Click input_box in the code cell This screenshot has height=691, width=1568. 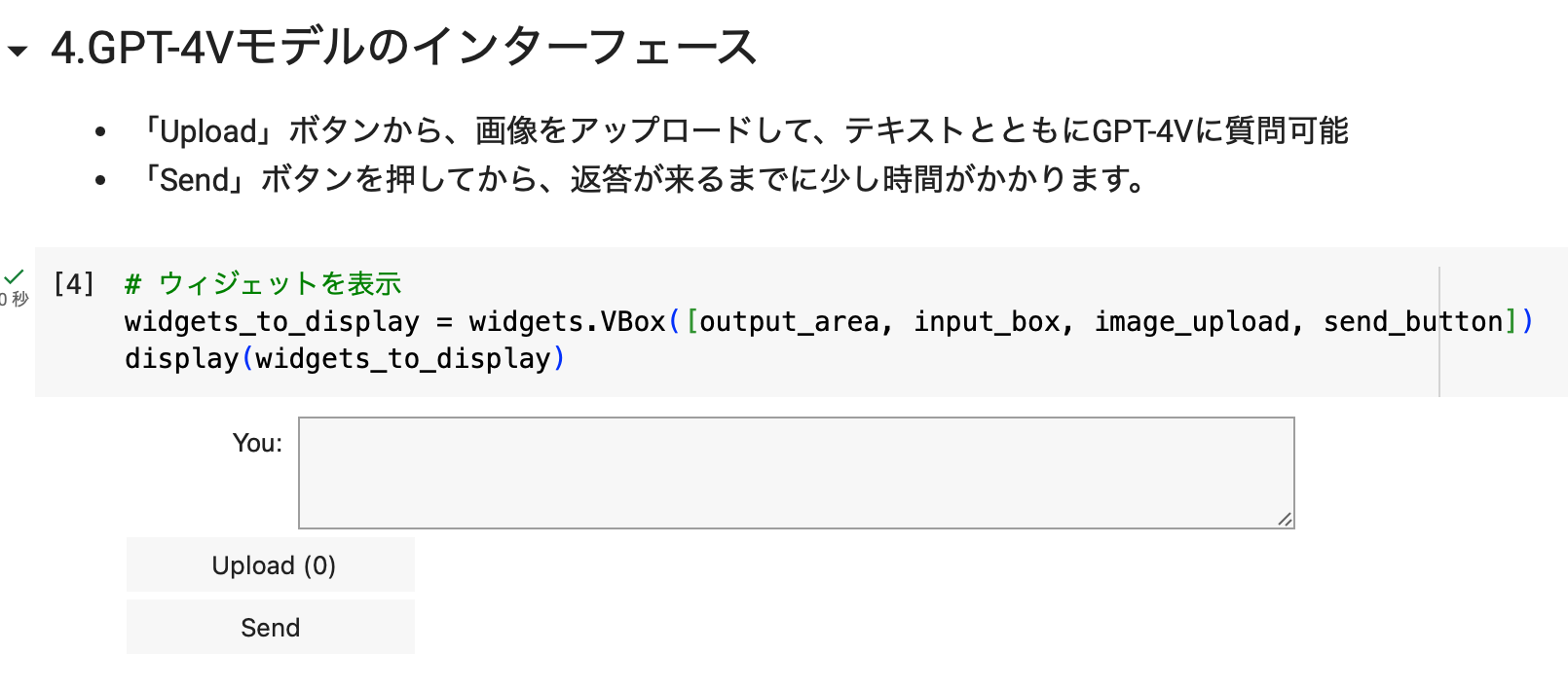click(x=986, y=322)
